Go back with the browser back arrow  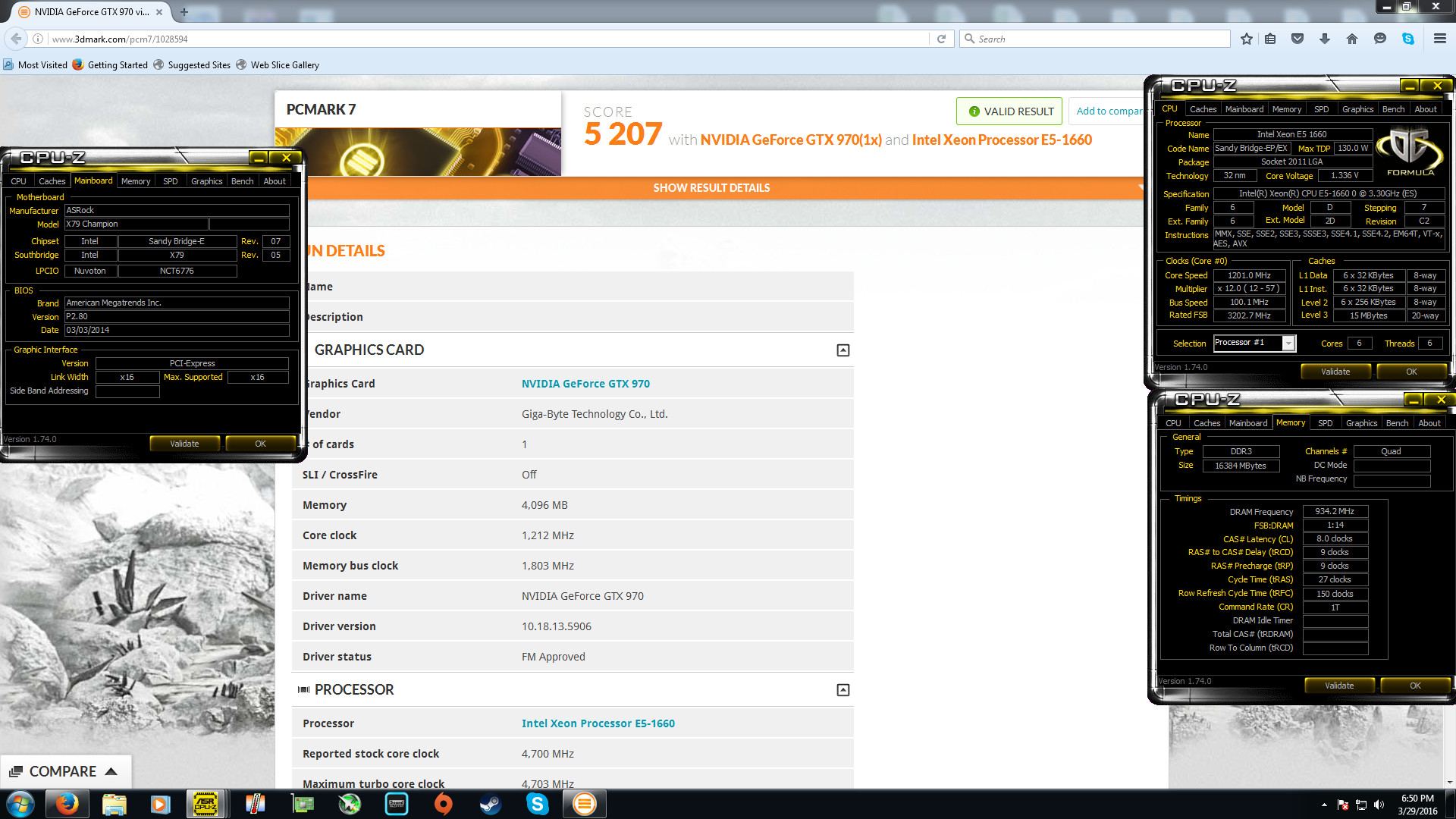coord(16,39)
